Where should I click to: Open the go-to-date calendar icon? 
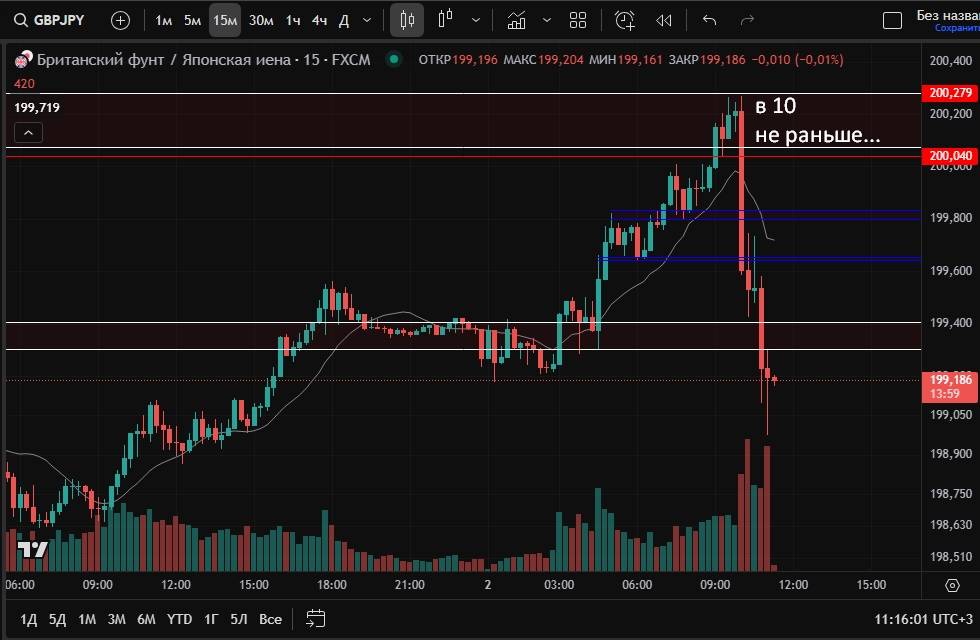316,619
